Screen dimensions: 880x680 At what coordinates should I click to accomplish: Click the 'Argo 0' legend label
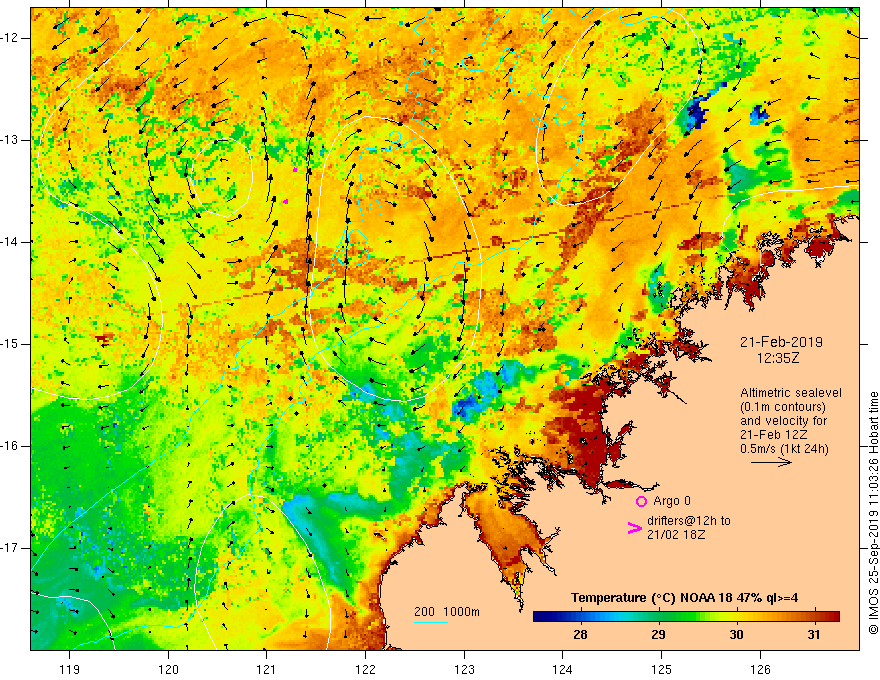tap(672, 501)
